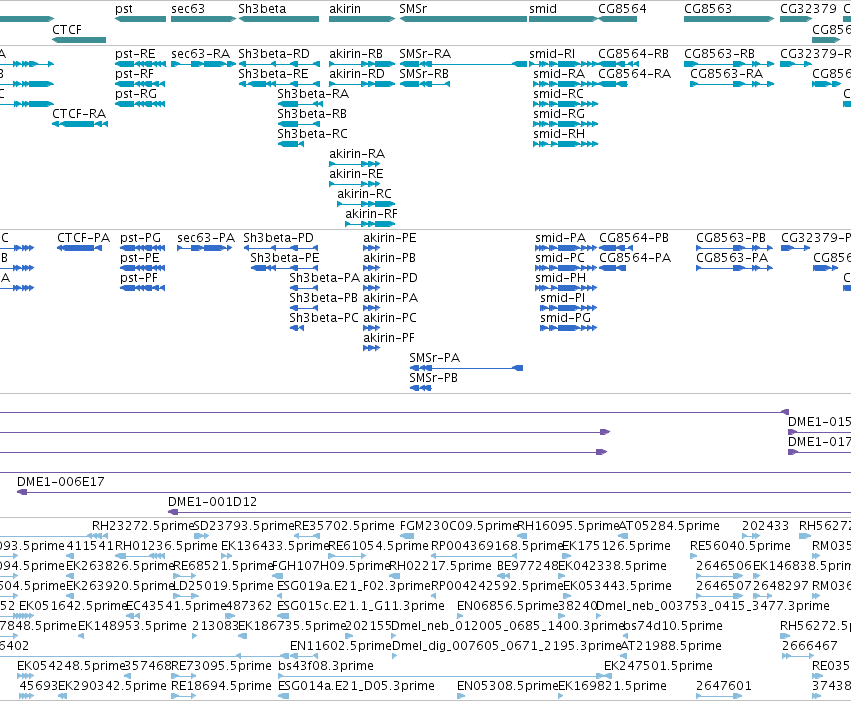
Task: Click EST AT05284.5prime
Action: [x=624, y=536]
